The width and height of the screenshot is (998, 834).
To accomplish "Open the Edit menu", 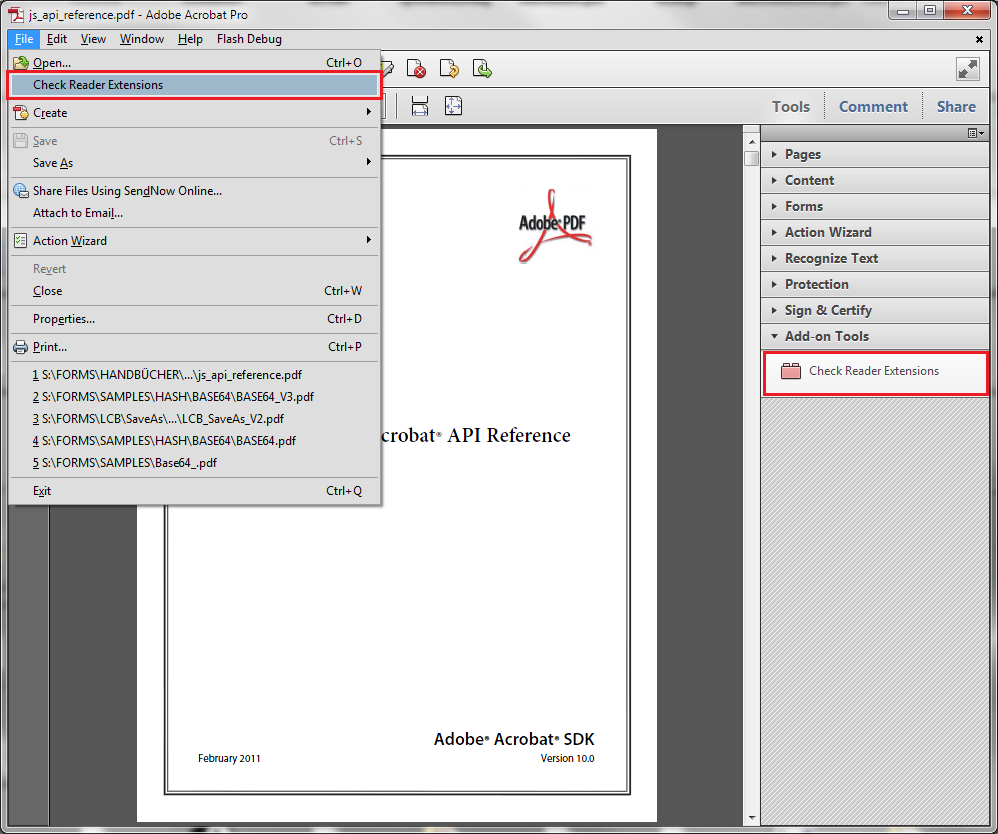I will click(57, 39).
